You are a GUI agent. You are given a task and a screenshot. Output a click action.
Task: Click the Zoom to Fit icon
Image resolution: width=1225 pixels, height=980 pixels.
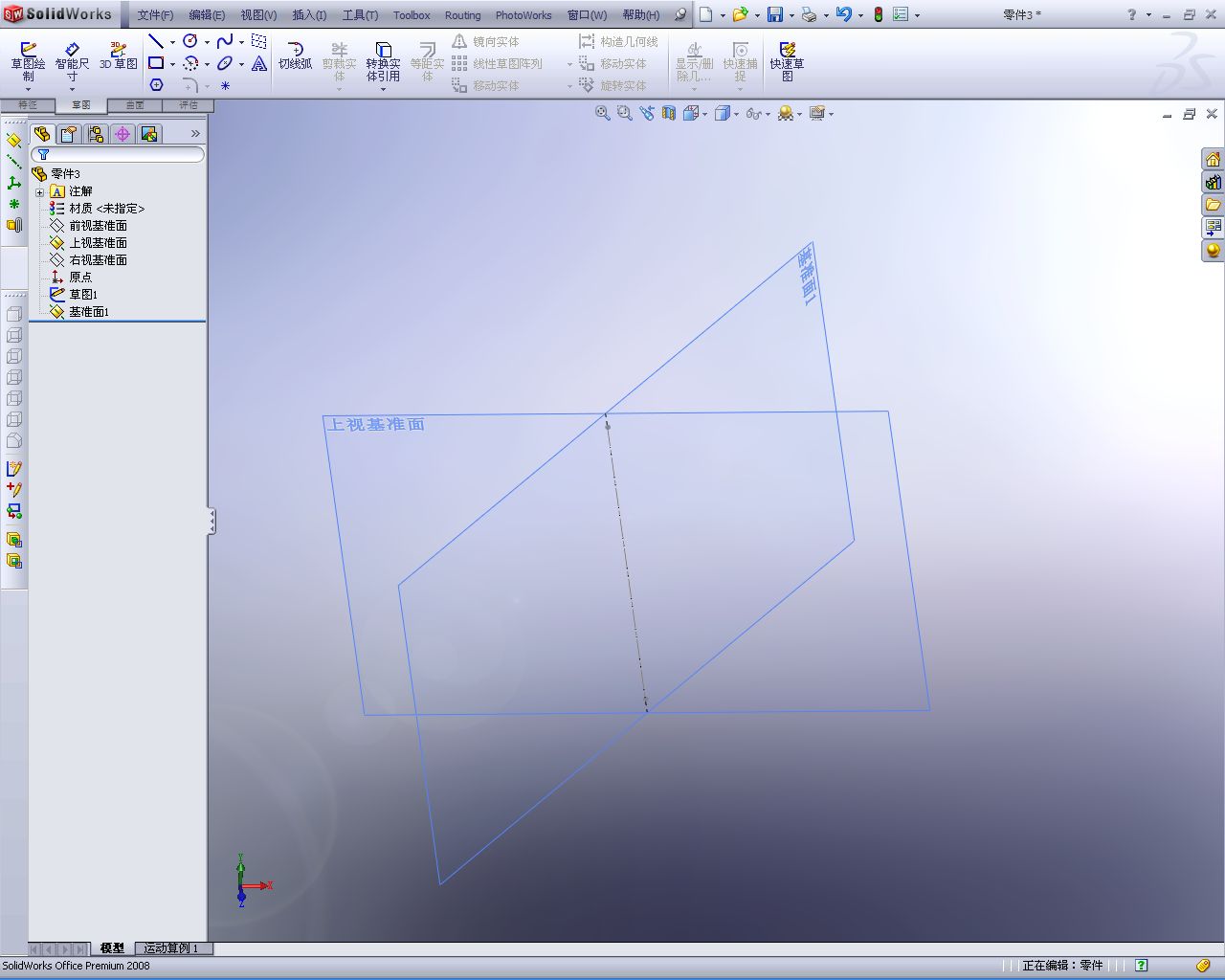(x=603, y=113)
